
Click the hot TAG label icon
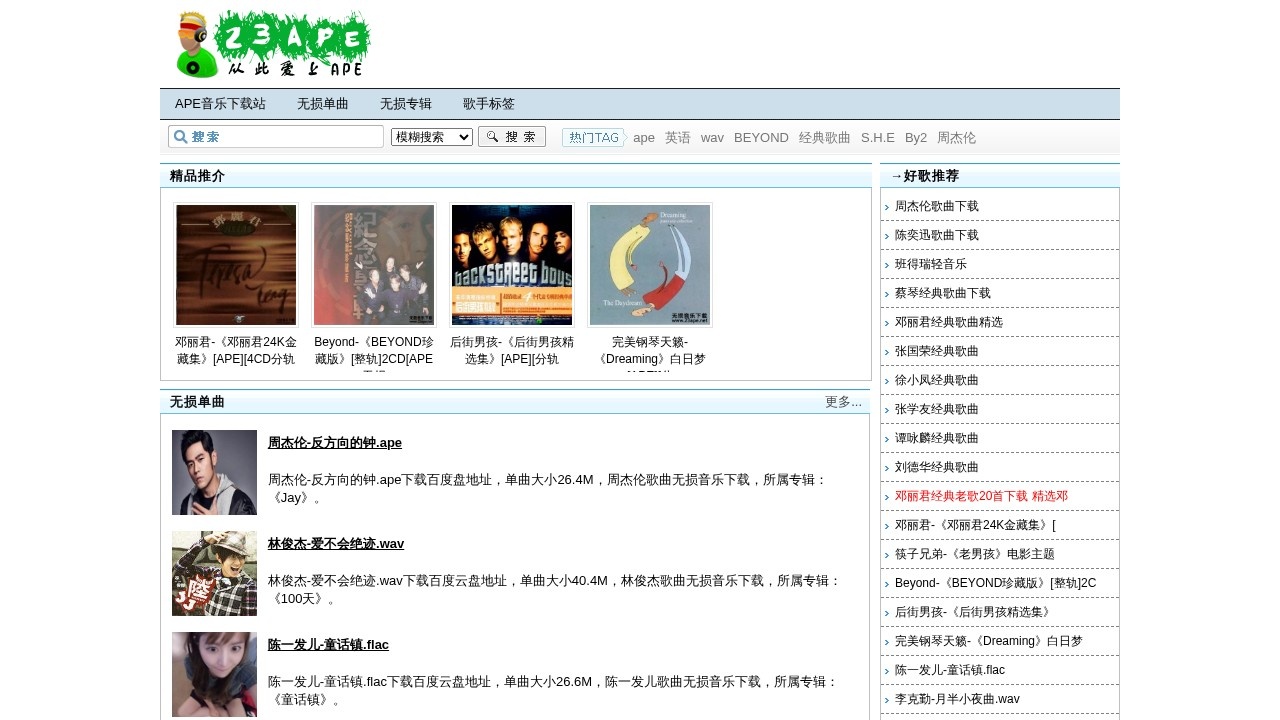point(593,138)
